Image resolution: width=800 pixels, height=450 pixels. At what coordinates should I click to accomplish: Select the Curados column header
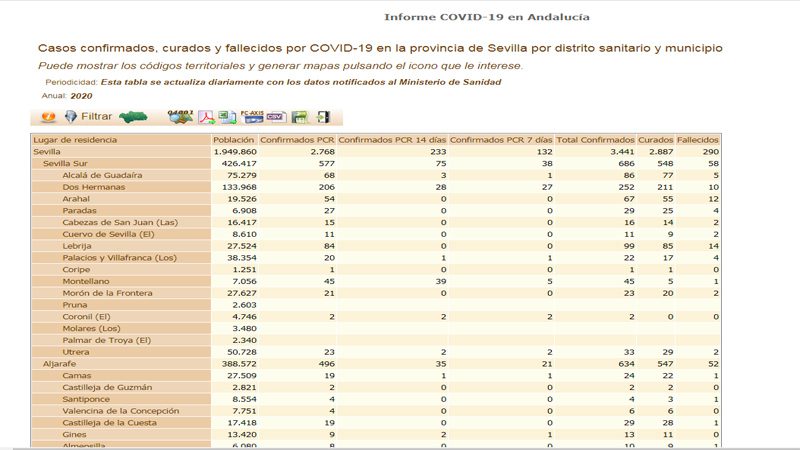click(656, 140)
